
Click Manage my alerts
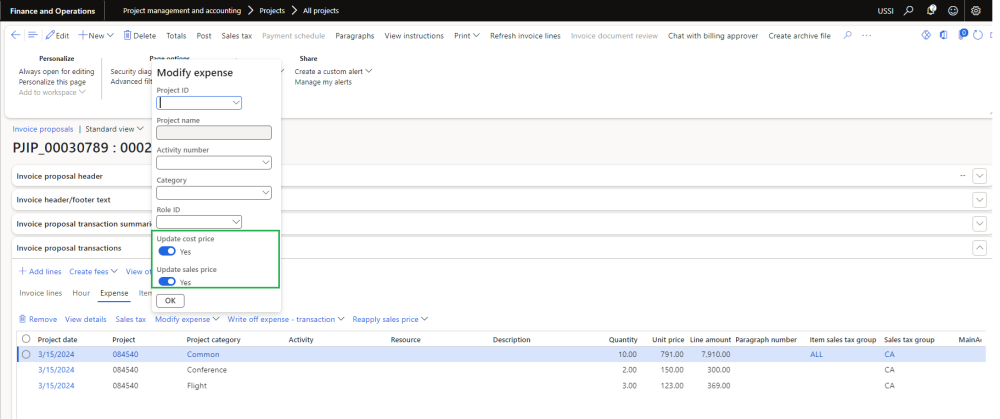323,82
